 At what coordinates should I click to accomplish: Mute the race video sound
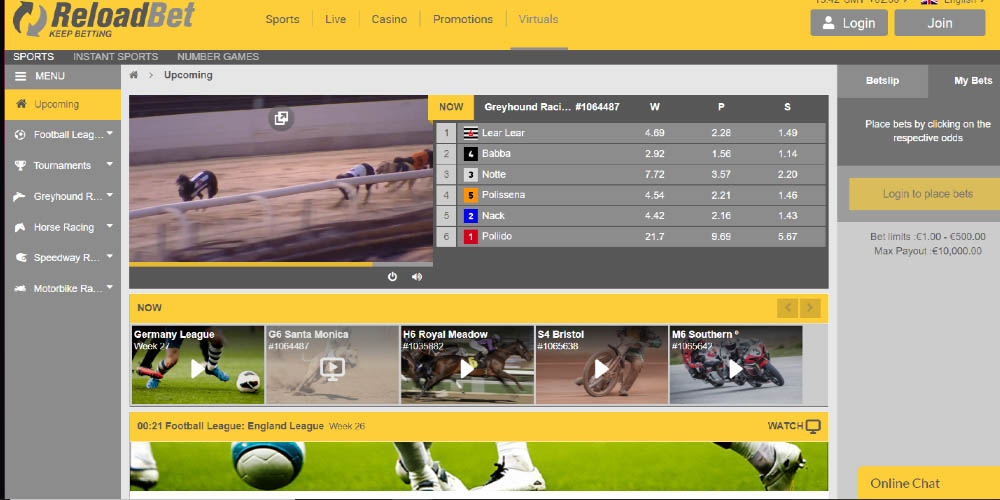coord(417,277)
